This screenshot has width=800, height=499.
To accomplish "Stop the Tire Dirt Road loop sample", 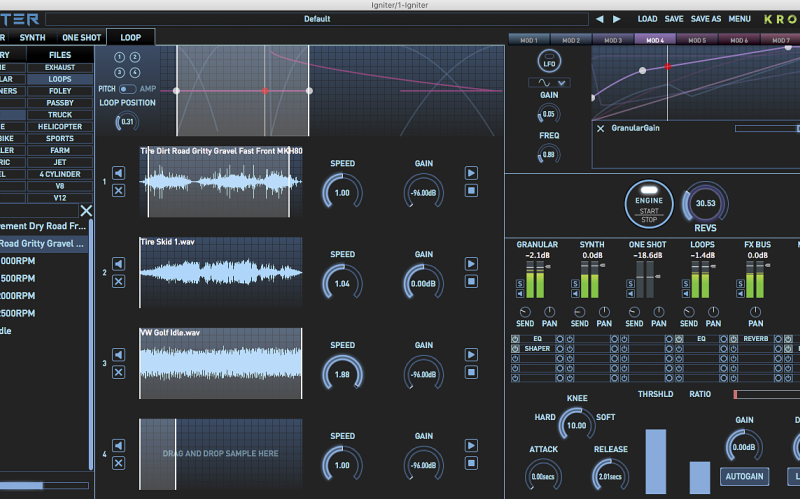I will [471, 191].
